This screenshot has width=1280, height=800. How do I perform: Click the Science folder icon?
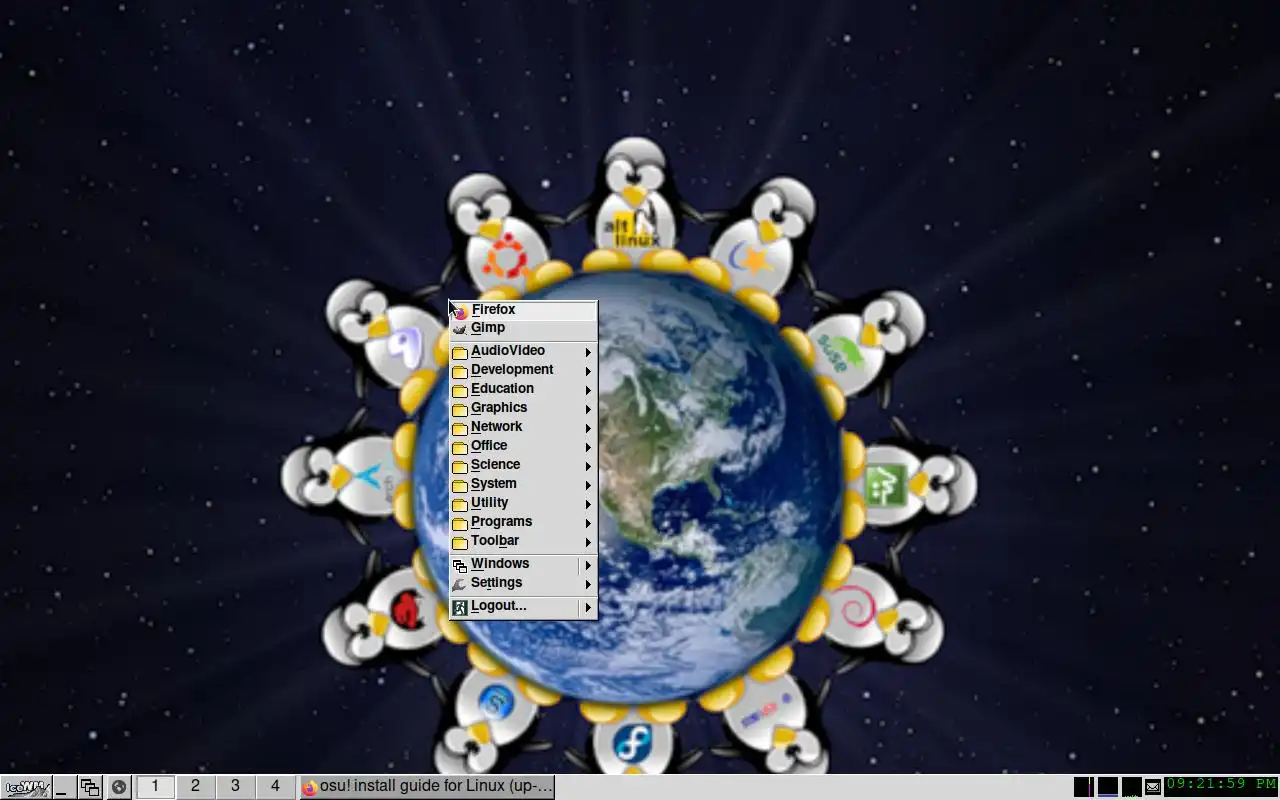point(460,466)
